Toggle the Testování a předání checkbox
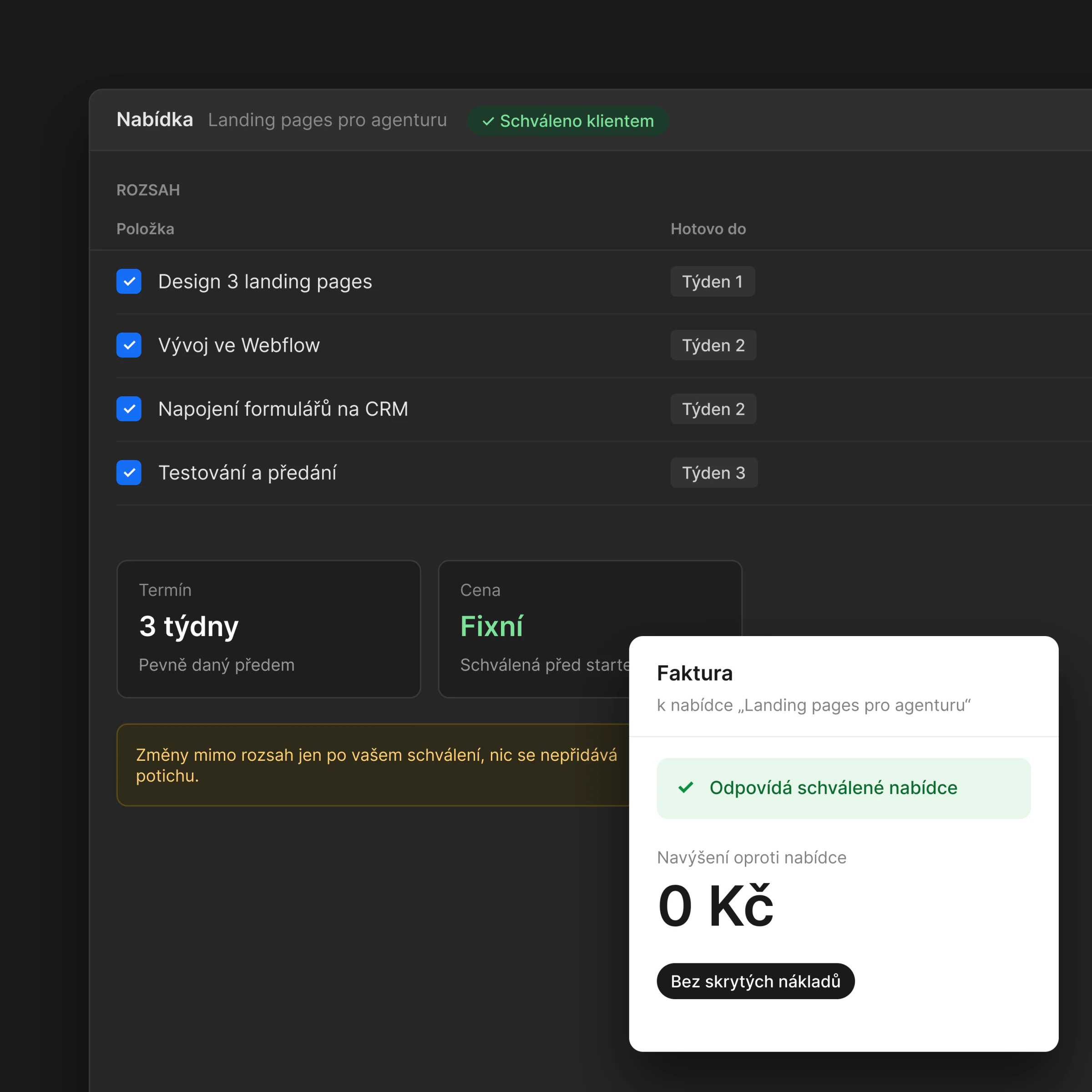The width and height of the screenshot is (1092, 1092). tap(129, 473)
